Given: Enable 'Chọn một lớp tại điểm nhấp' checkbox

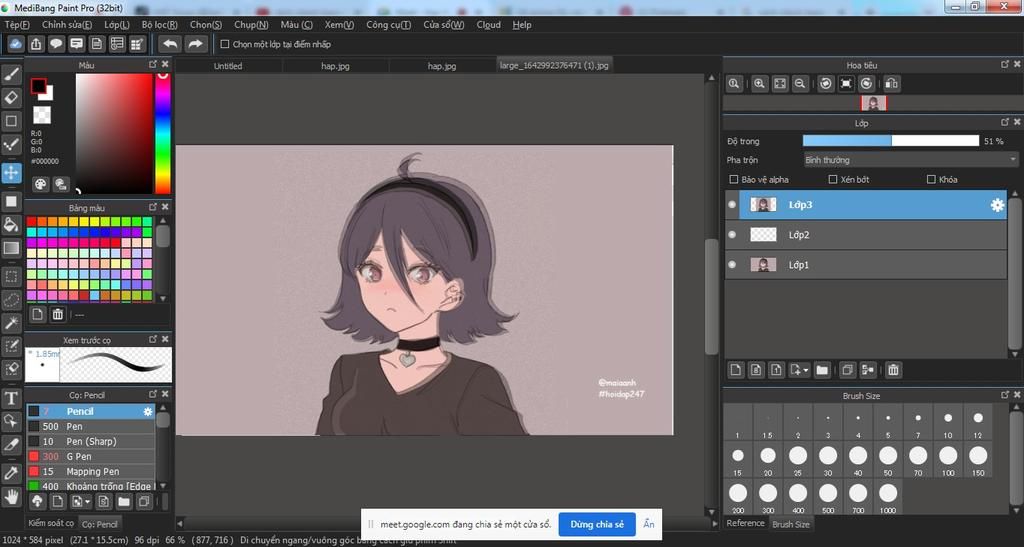Looking at the screenshot, I should pos(225,44).
